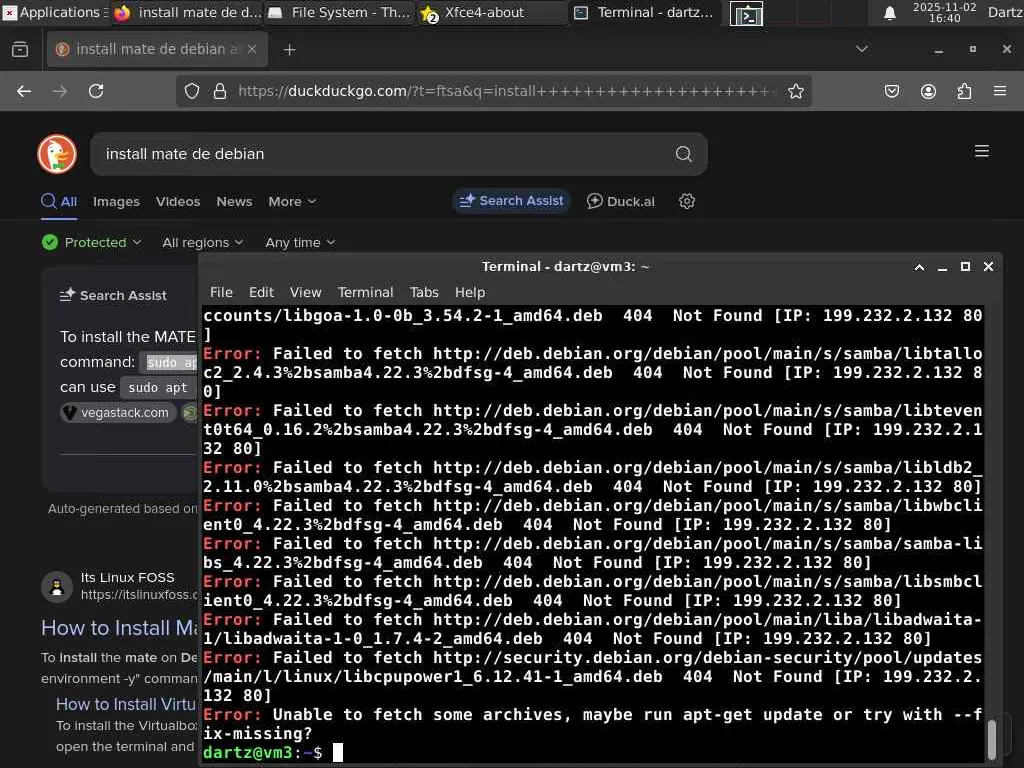The image size is (1024, 768).
Task: Switch to Xfce4-about taskbar window
Action: click(x=491, y=12)
